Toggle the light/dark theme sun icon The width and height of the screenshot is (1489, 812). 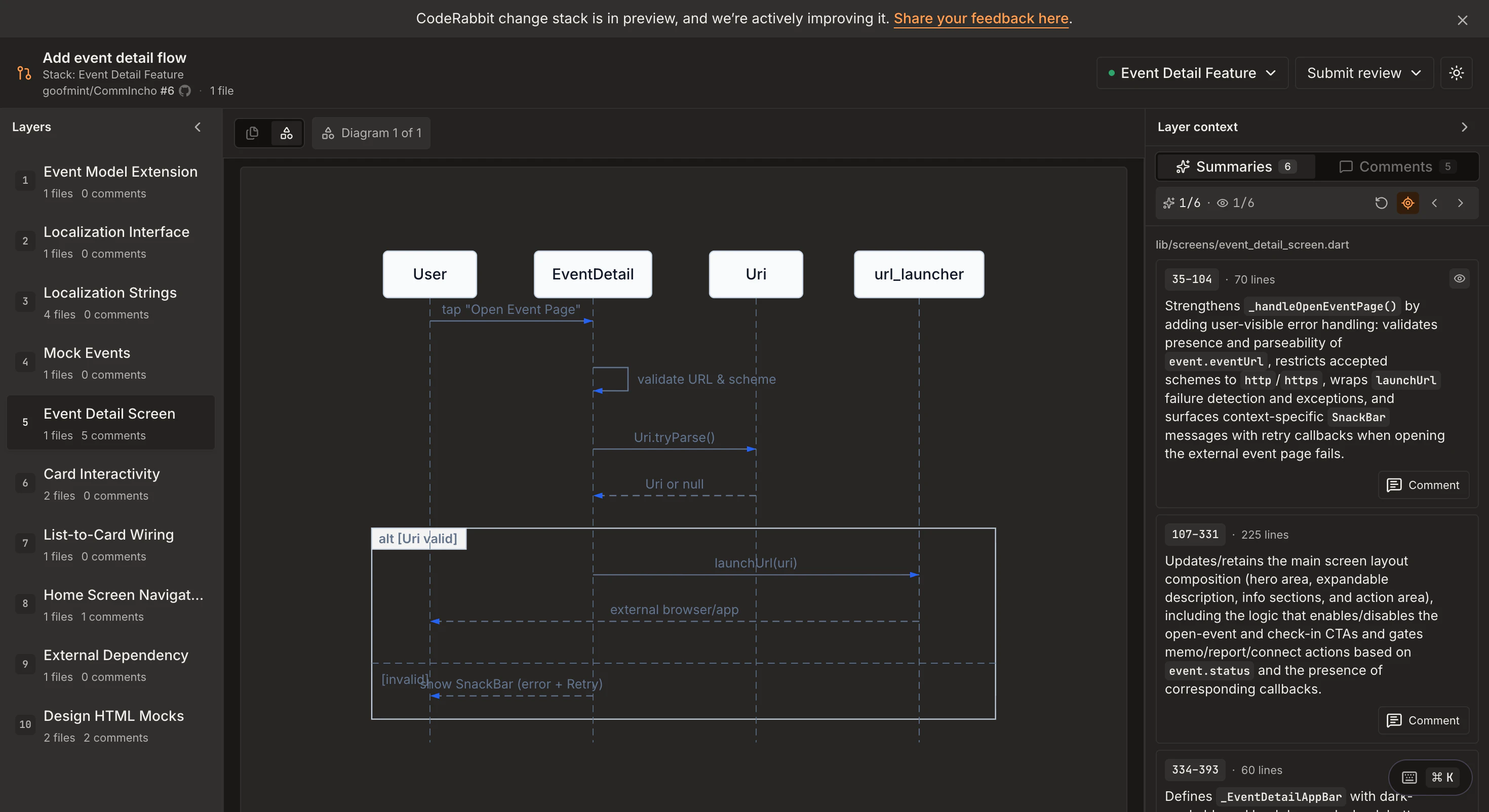click(1456, 73)
